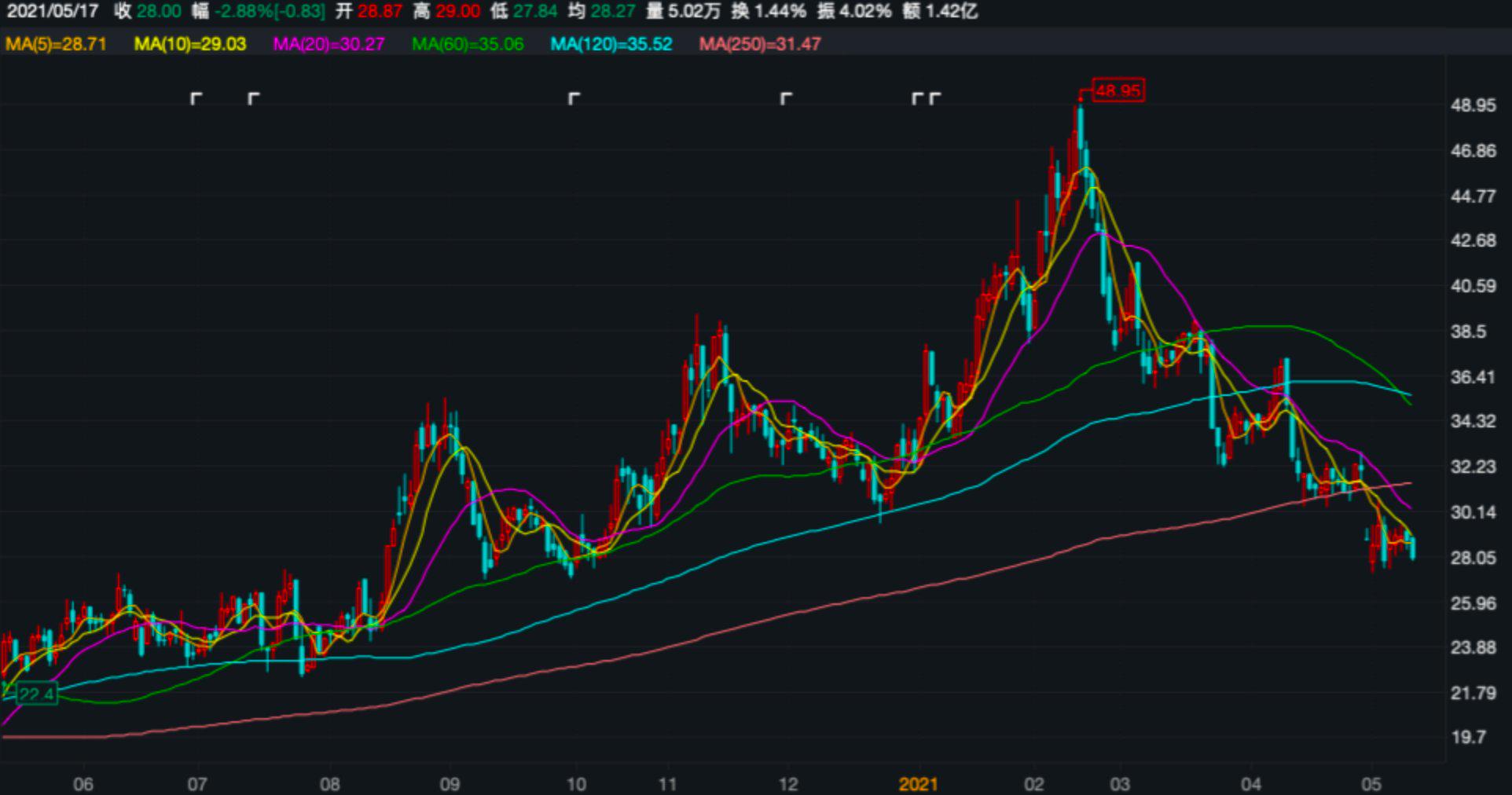The width and height of the screenshot is (1512, 795).
Task: Toggle the MA(5)=28.71 moving average label
Action: tap(56, 44)
